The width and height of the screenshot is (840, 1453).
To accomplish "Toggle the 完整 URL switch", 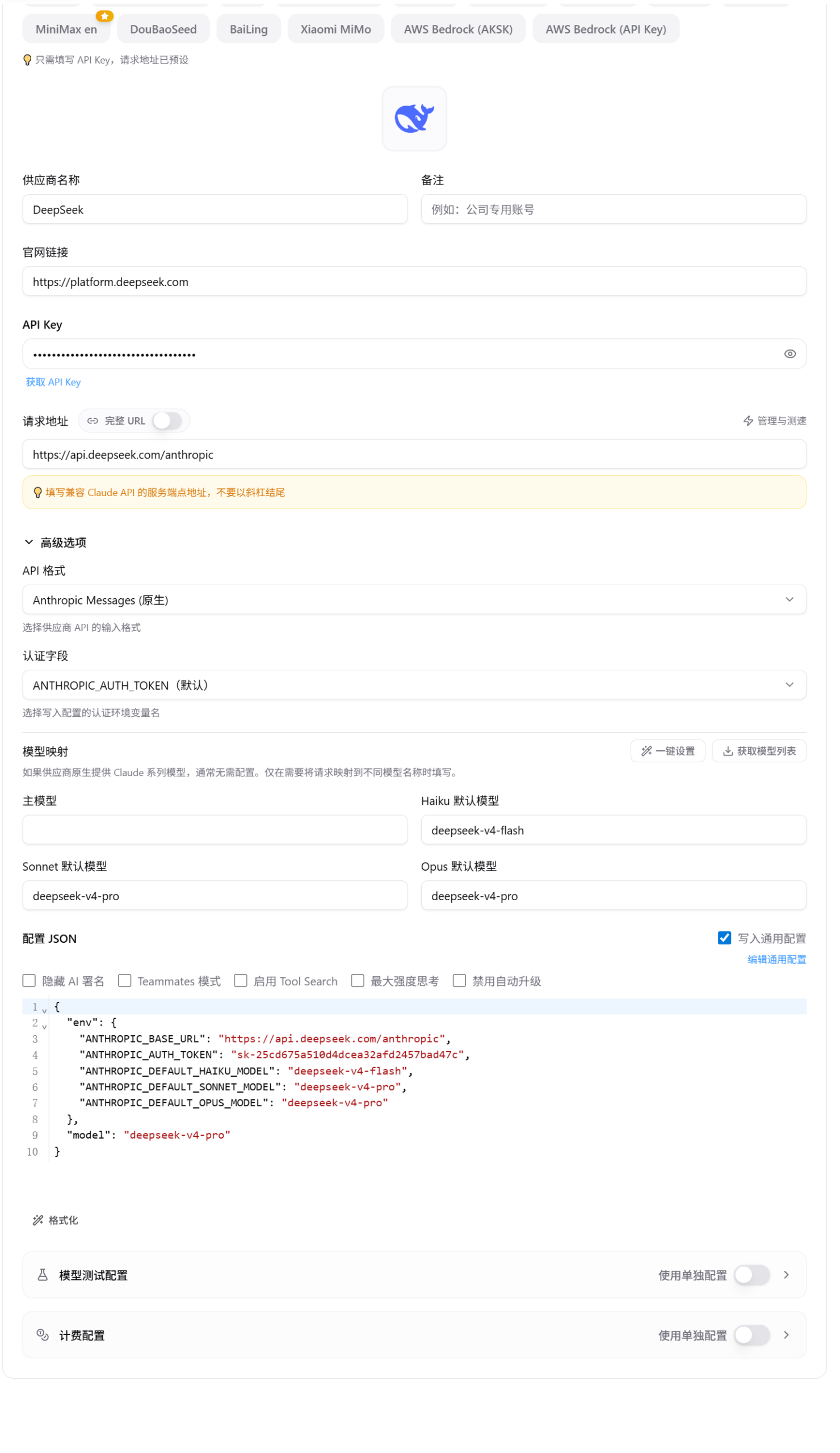I will click(x=167, y=421).
